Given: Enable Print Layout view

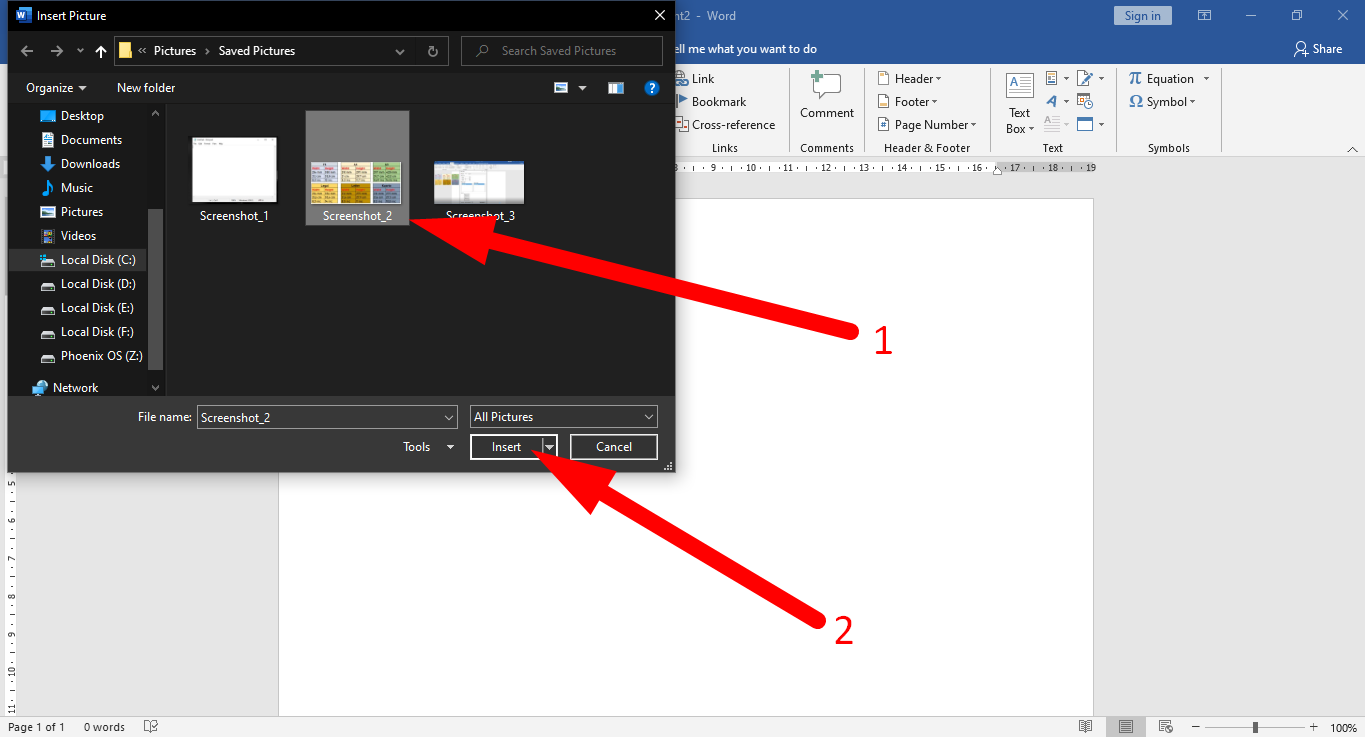Looking at the screenshot, I should tap(1125, 726).
